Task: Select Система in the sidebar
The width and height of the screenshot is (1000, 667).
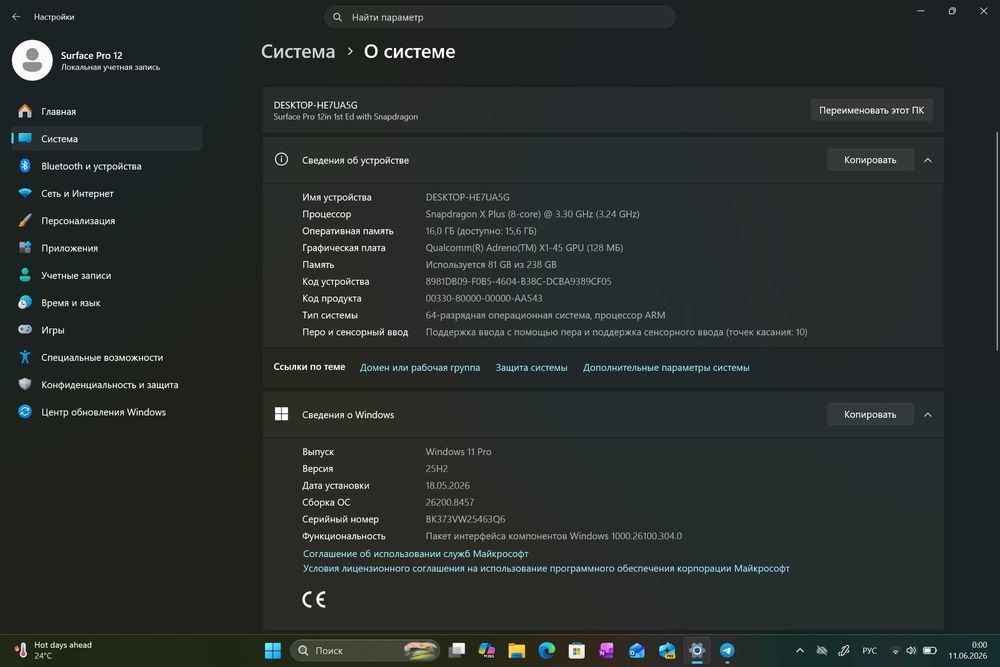Action: [107, 138]
